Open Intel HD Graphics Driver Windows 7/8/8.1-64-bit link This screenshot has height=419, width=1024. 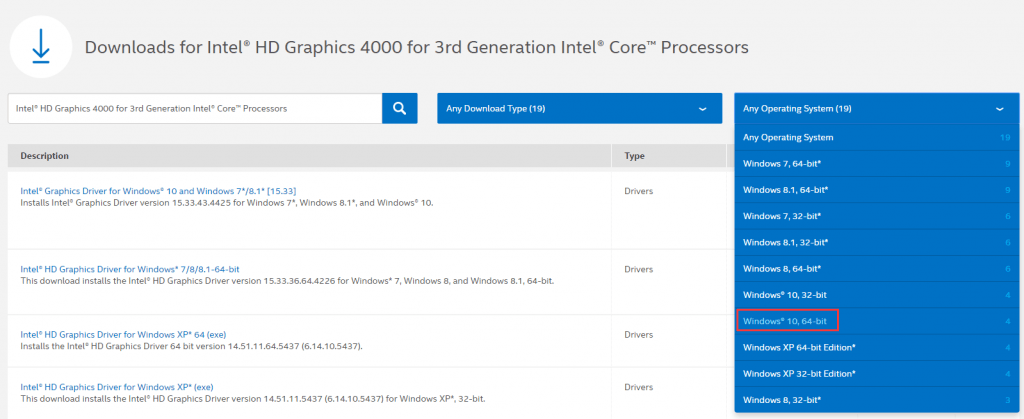tap(130, 269)
